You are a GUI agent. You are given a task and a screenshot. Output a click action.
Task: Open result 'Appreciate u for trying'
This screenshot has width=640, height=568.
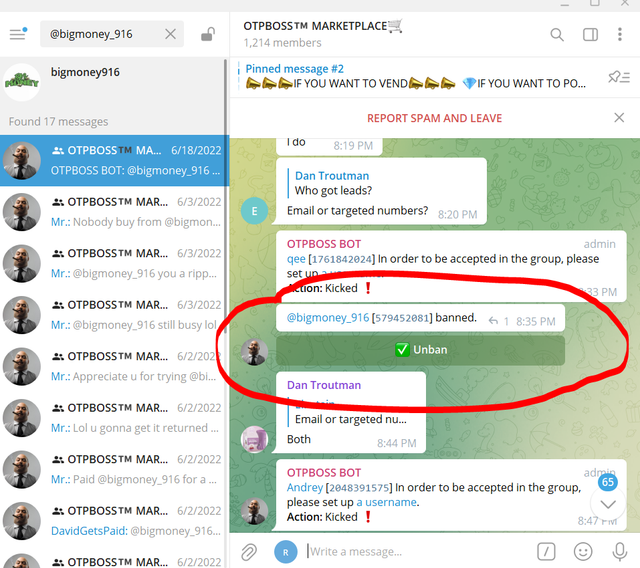pyautogui.click(x=112, y=366)
